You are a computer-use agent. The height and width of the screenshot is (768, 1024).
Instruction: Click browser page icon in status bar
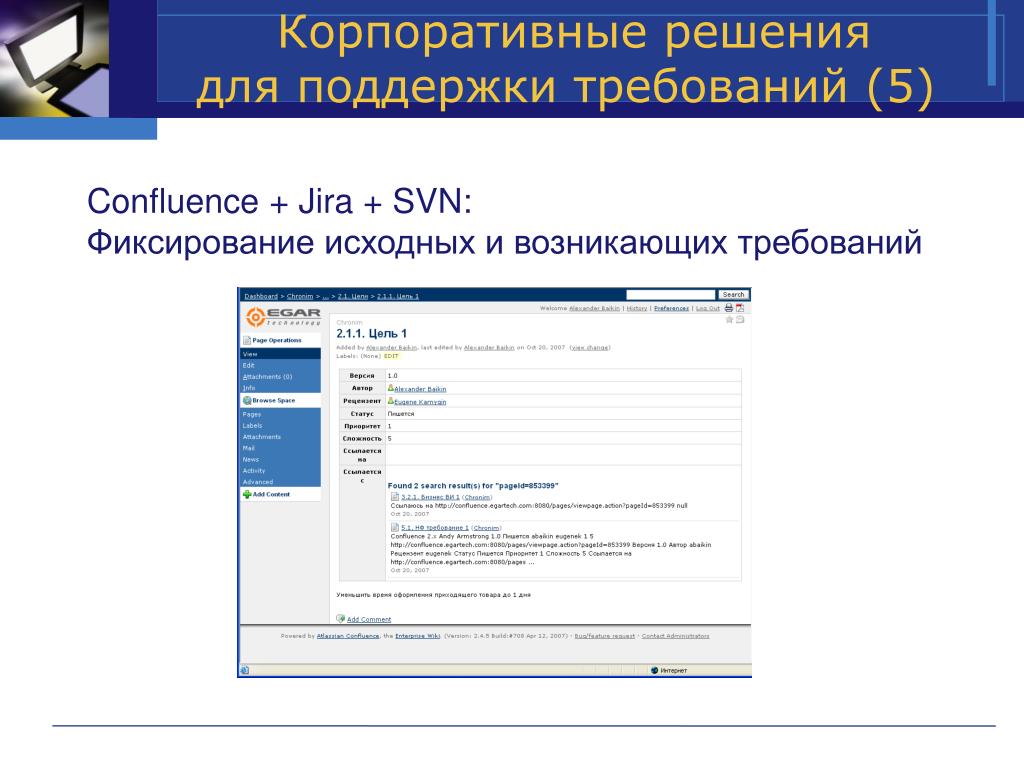pos(244,670)
